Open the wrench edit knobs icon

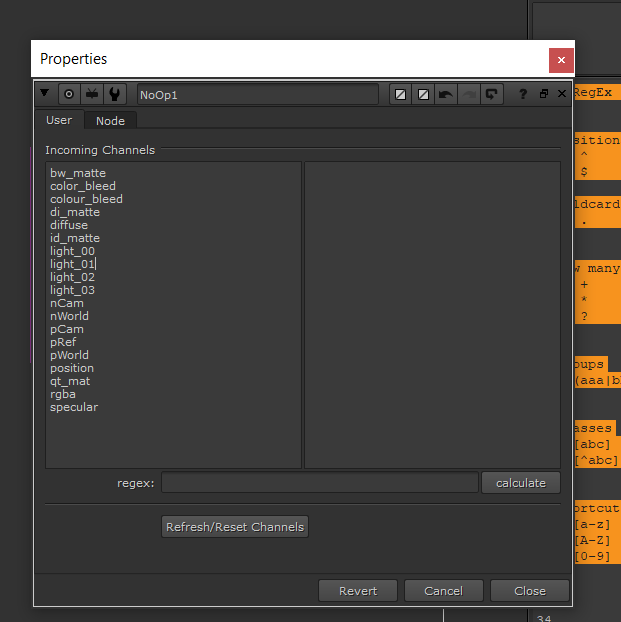[x=115, y=94]
